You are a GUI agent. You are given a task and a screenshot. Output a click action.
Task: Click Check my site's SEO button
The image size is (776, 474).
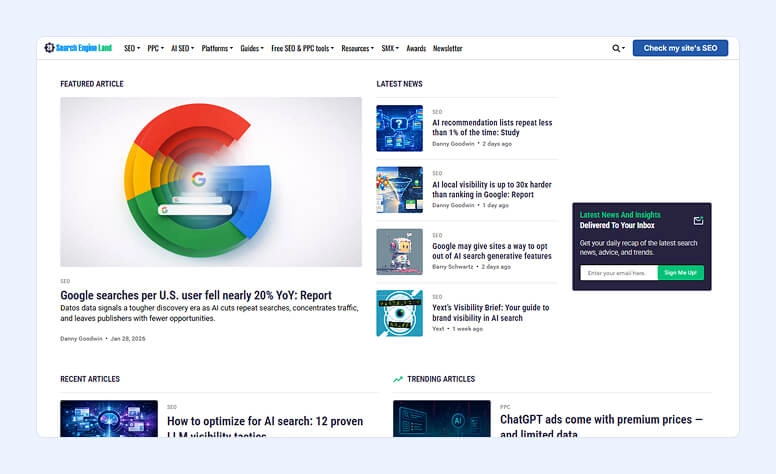680,48
